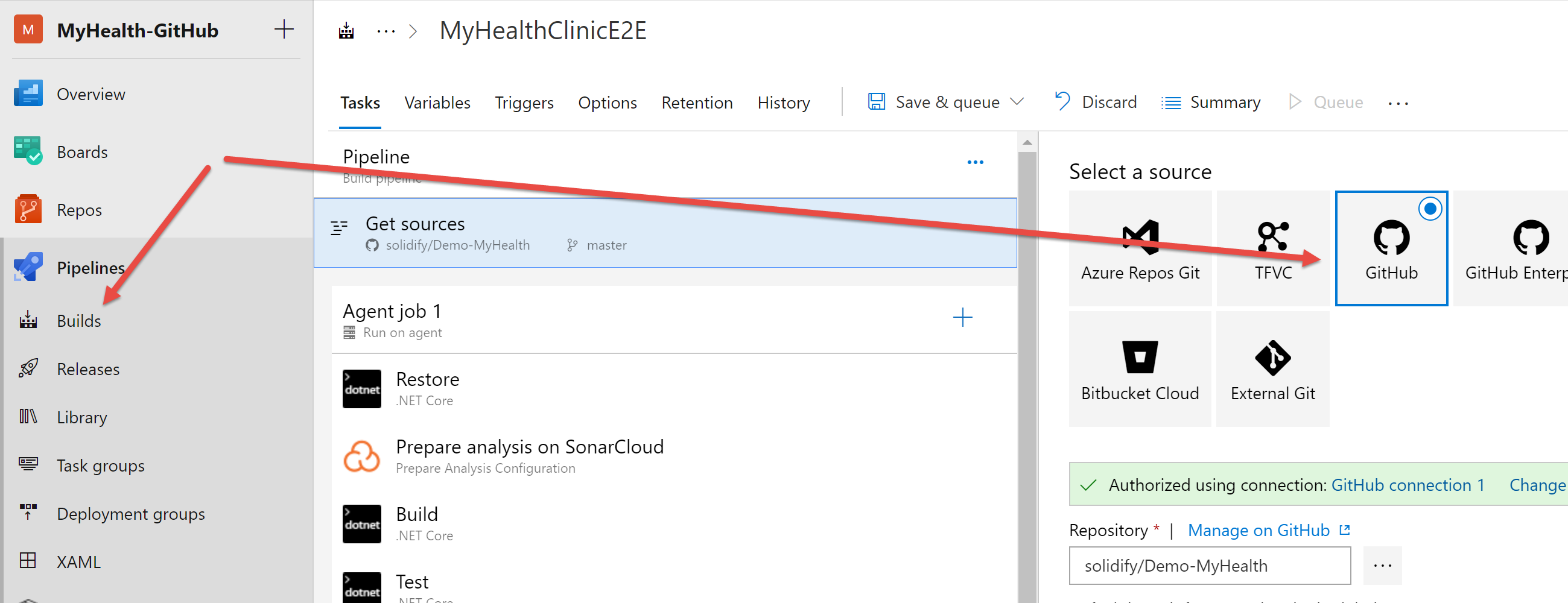Switch to the Triggers tab

(x=524, y=103)
